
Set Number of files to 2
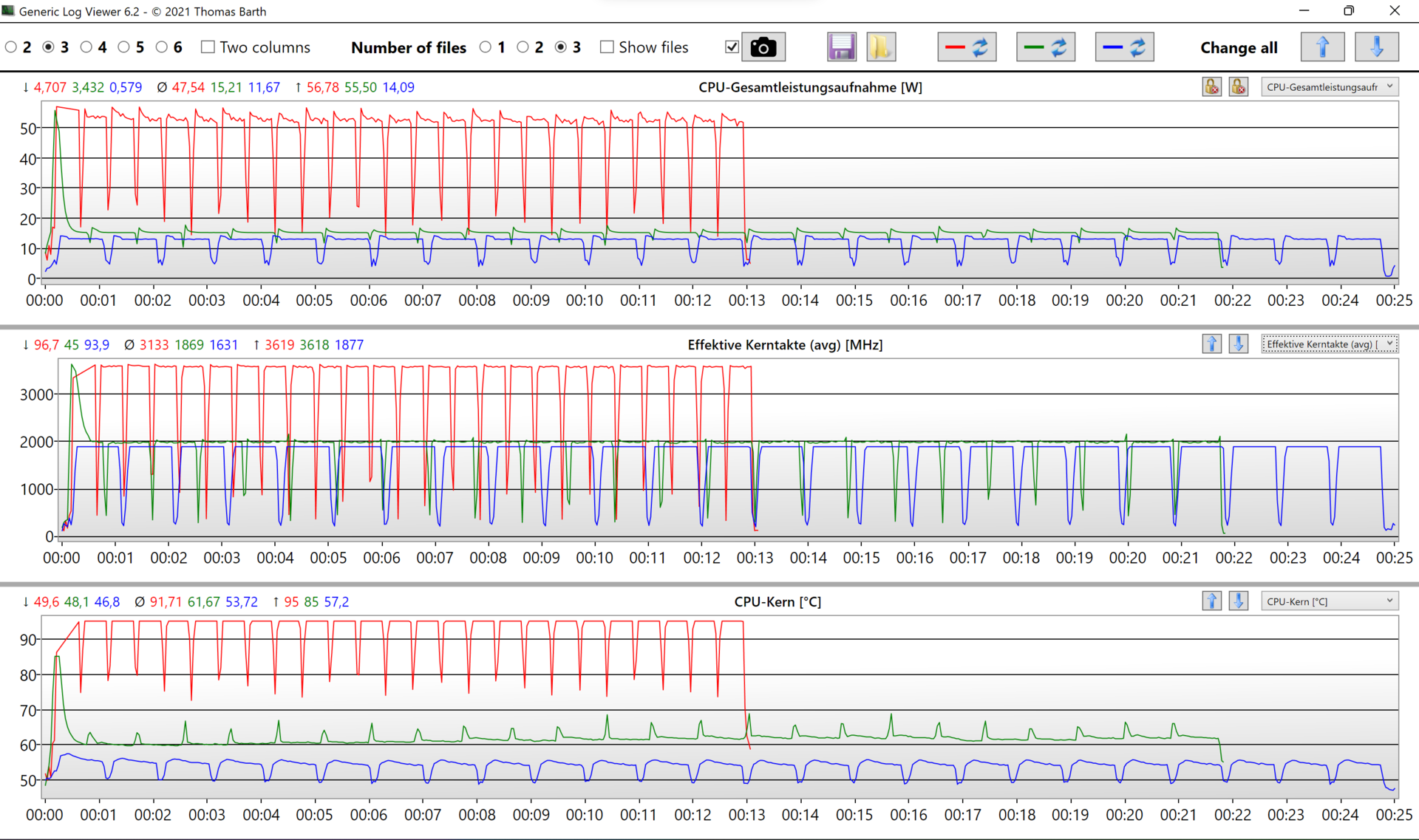pos(523,47)
